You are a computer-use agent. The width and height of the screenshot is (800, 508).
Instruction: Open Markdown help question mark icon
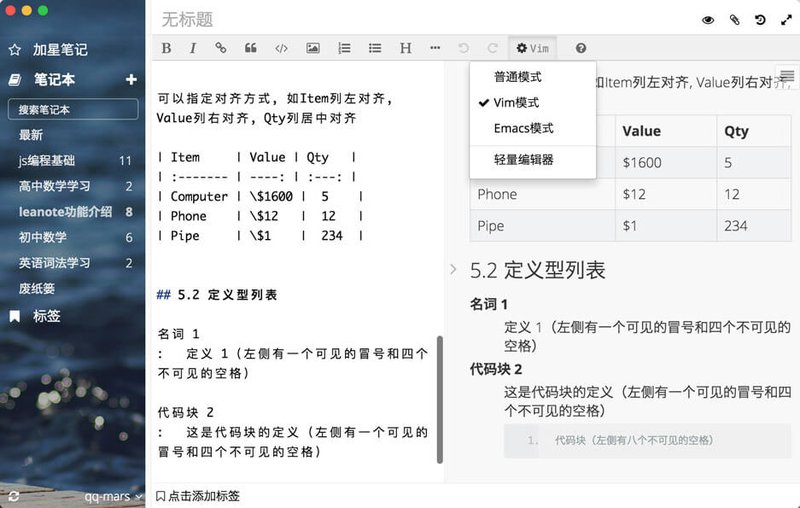click(x=581, y=48)
